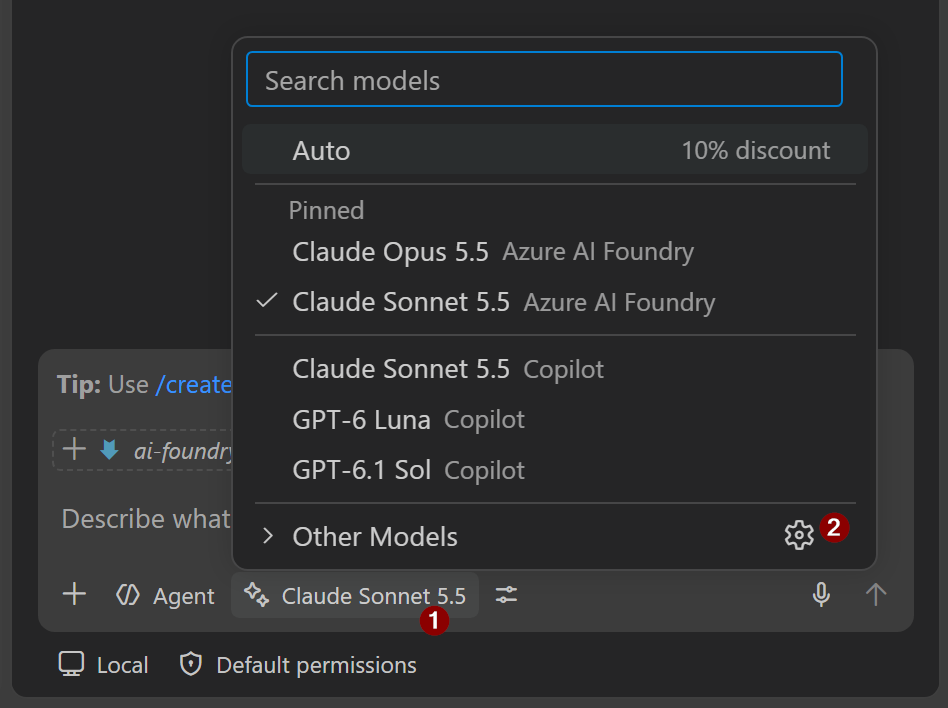The width and height of the screenshot is (948, 708).
Task: Click the plus icon beside Agent
Action: click(x=74, y=594)
